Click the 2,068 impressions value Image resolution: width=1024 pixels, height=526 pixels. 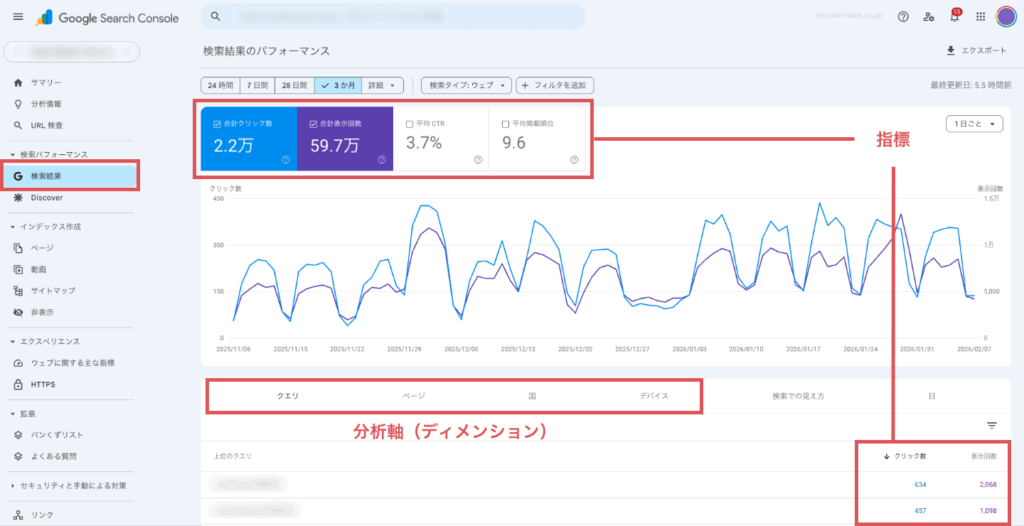(987, 484)
